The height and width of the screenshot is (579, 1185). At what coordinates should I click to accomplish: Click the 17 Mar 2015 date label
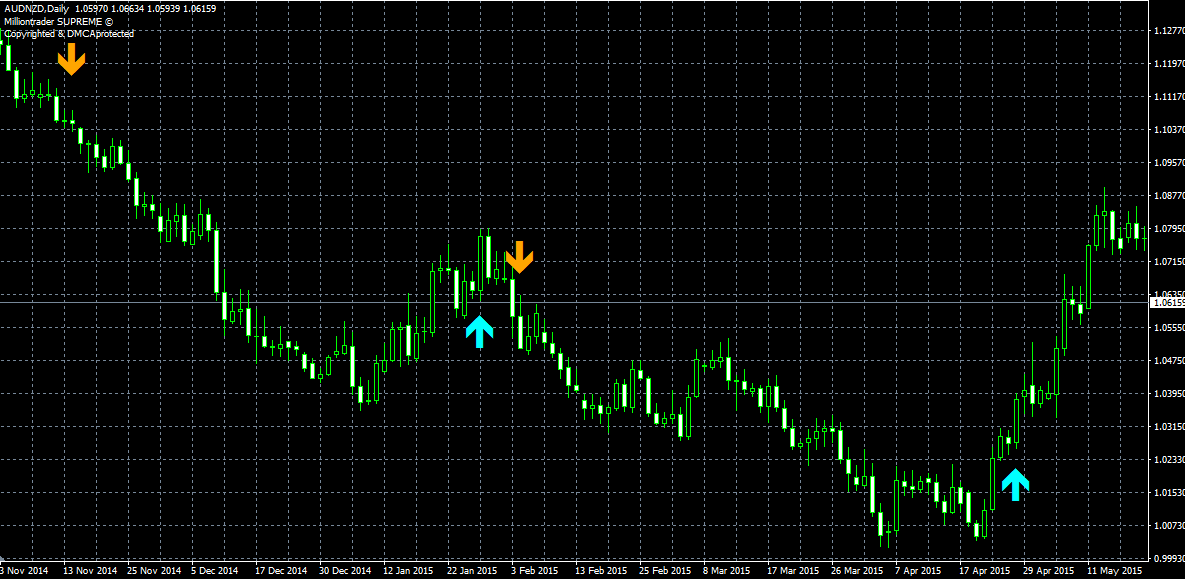coord(794,571)
